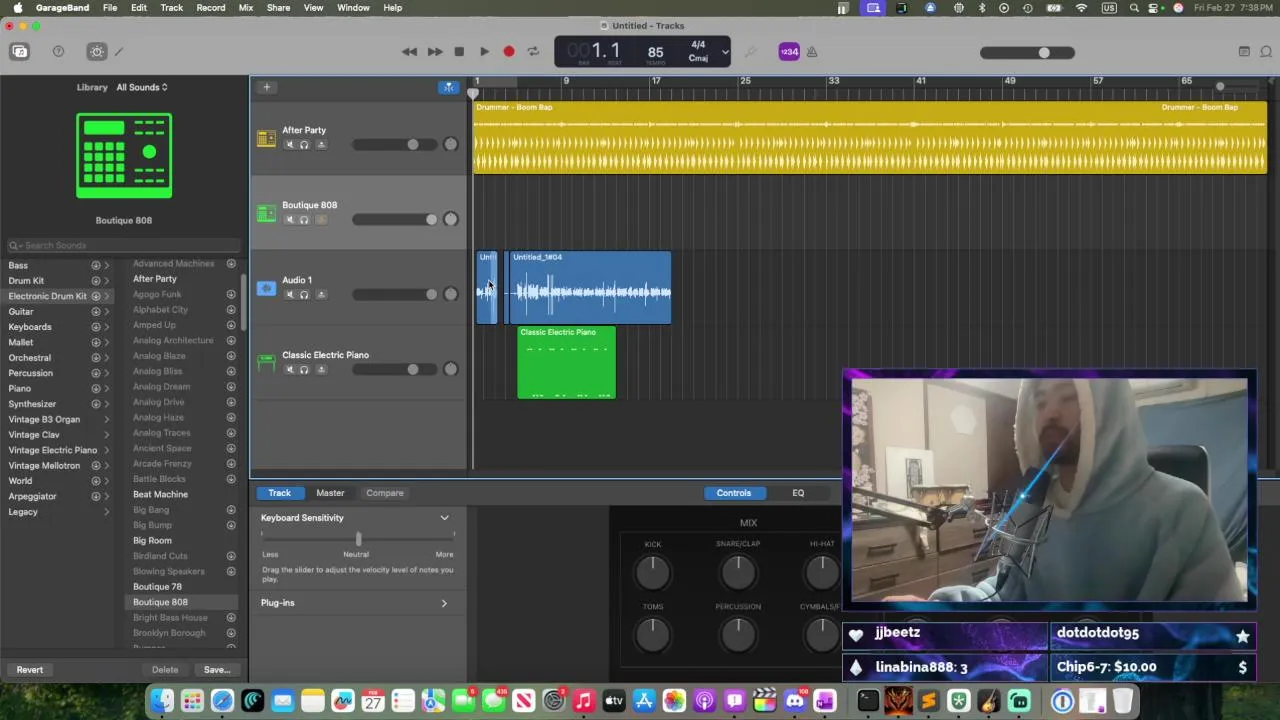Start playback with Play button
The width and height of the screenshot is (1280, 720).
(484, 52)
